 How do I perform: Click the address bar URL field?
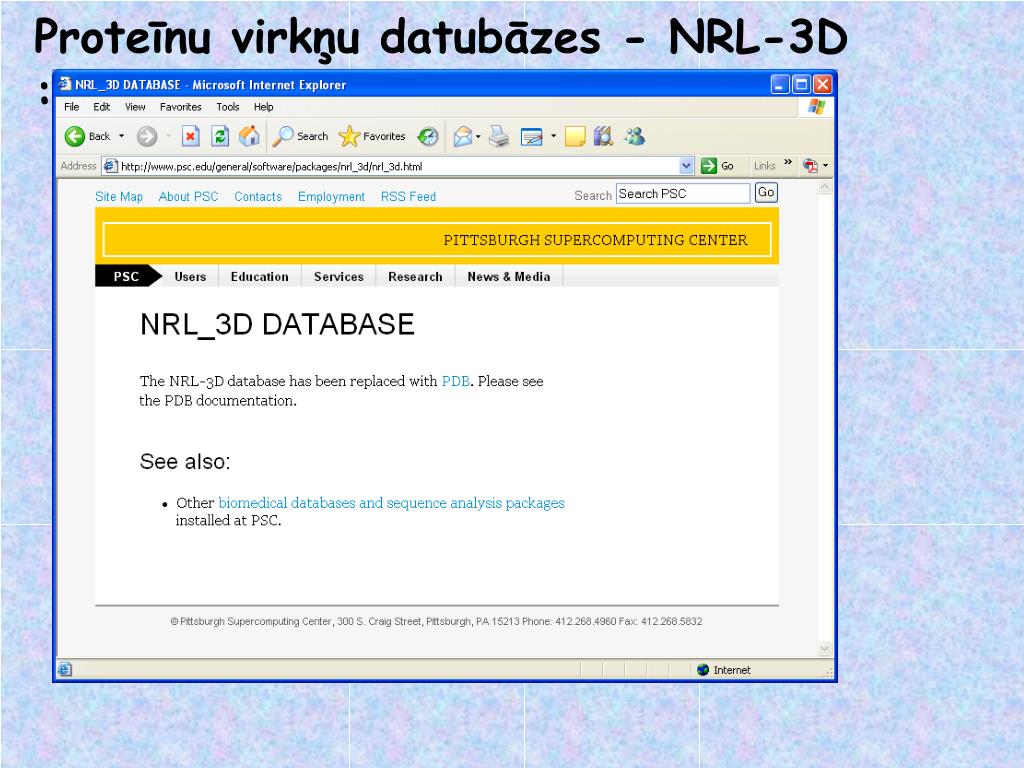tap(398, 166)
